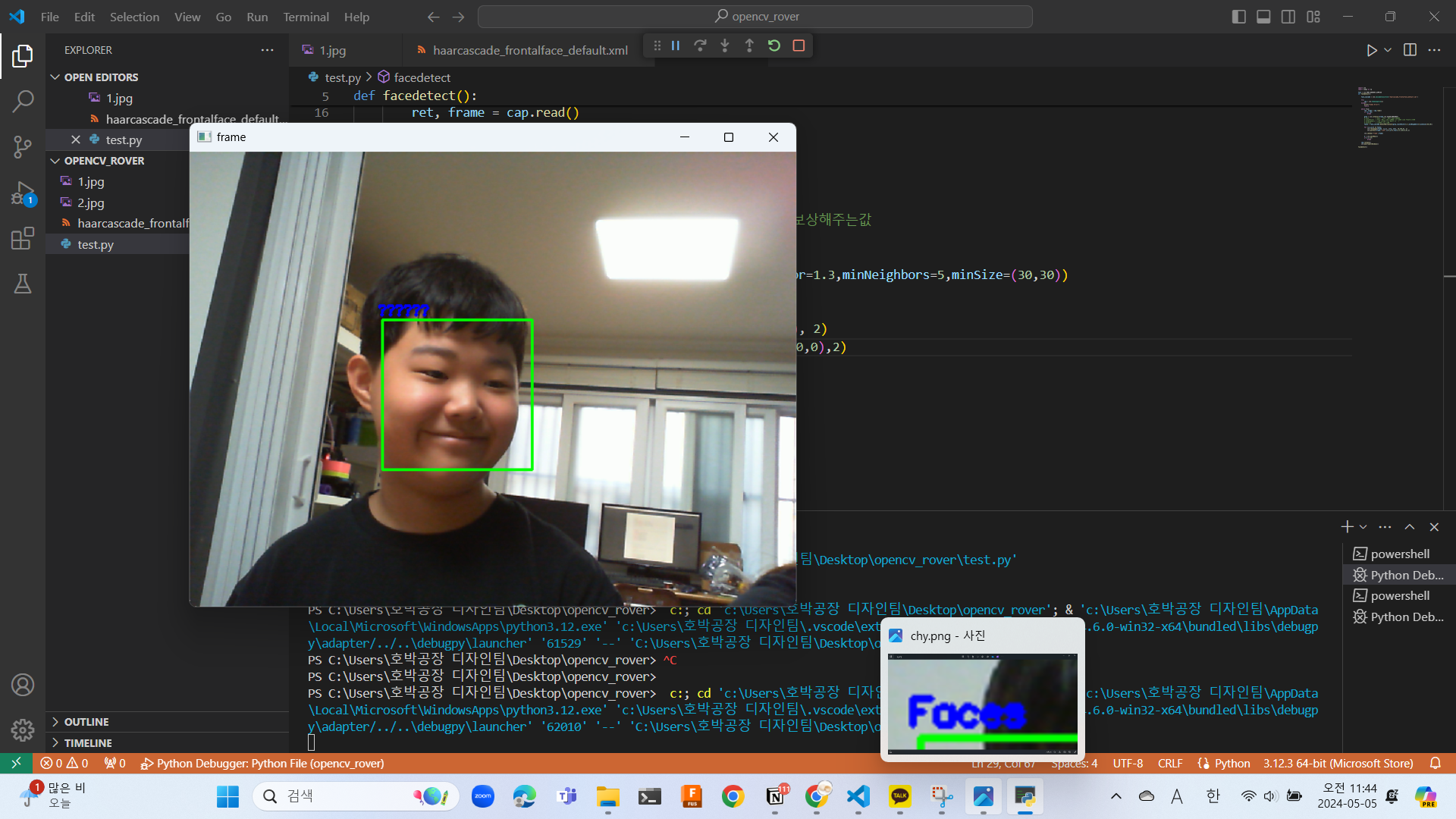
Task: Open KakaoTalk from the taskbar
Action: 899,796
